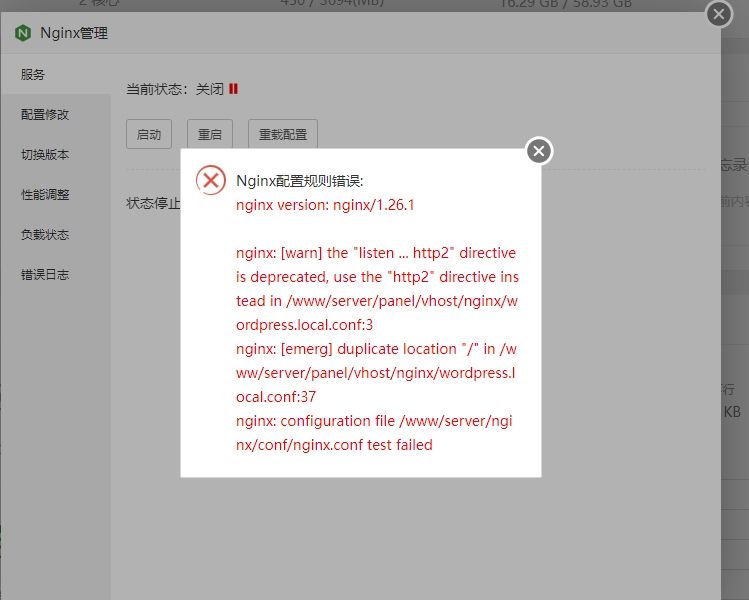
Task: Open the 服务 tab
Action: pos(56,75)
